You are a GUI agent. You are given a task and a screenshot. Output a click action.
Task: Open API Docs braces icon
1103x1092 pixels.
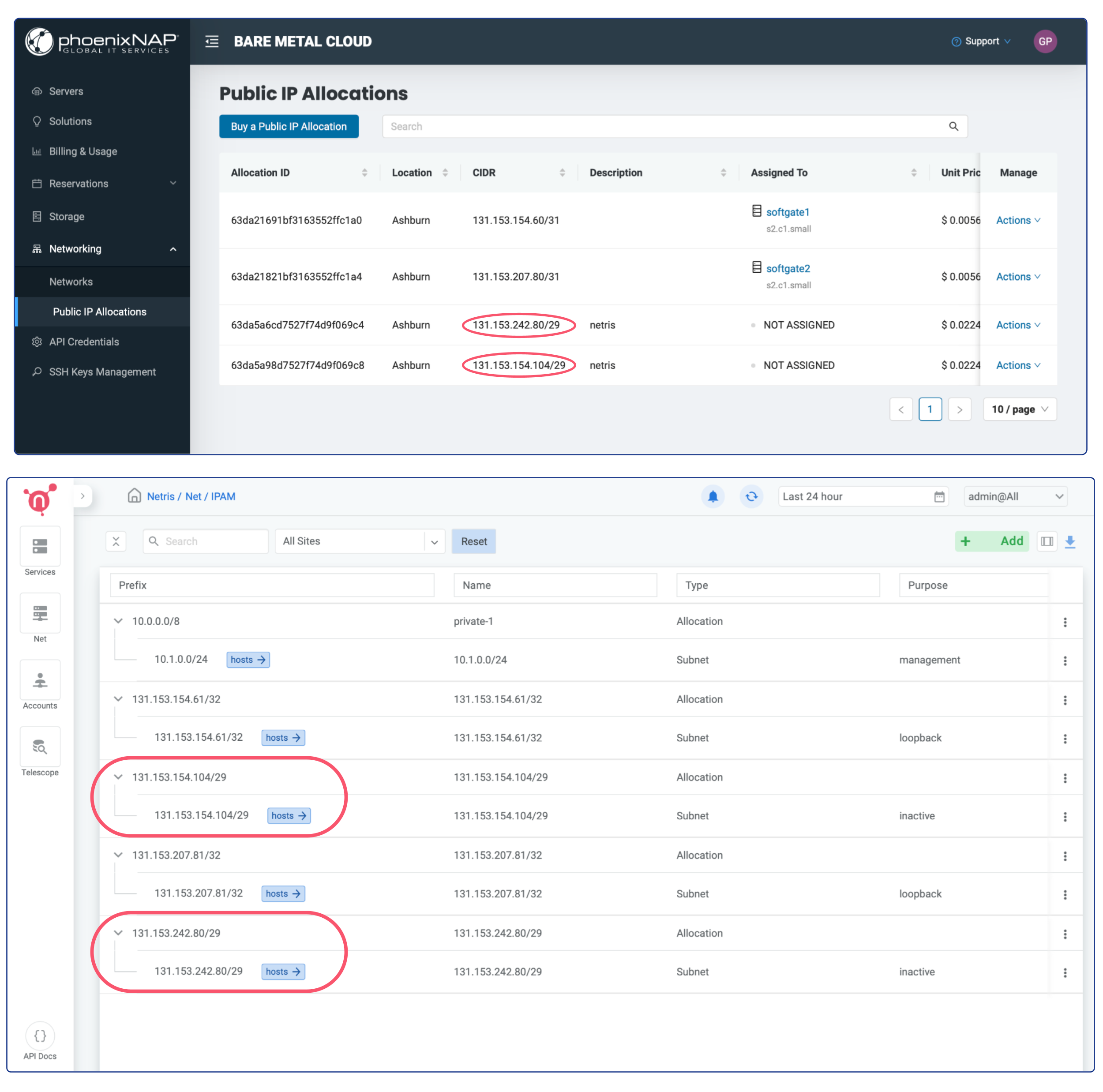point(40,1036)
